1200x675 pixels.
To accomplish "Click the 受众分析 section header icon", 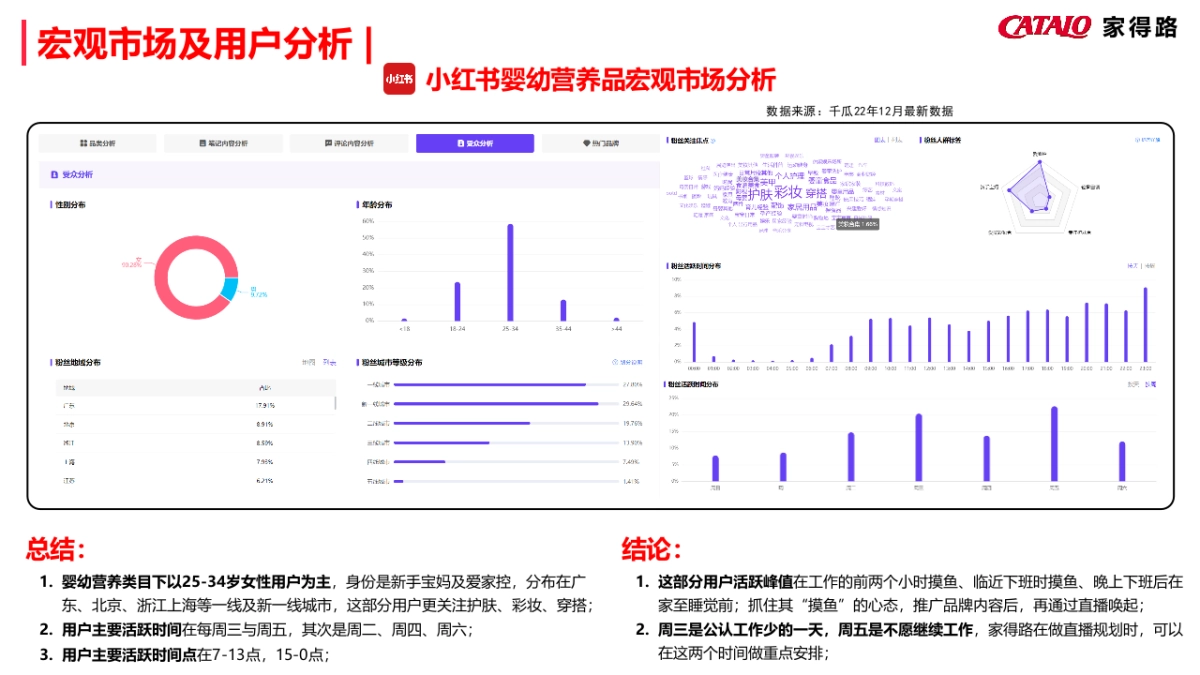I will (x=55, y=175).
